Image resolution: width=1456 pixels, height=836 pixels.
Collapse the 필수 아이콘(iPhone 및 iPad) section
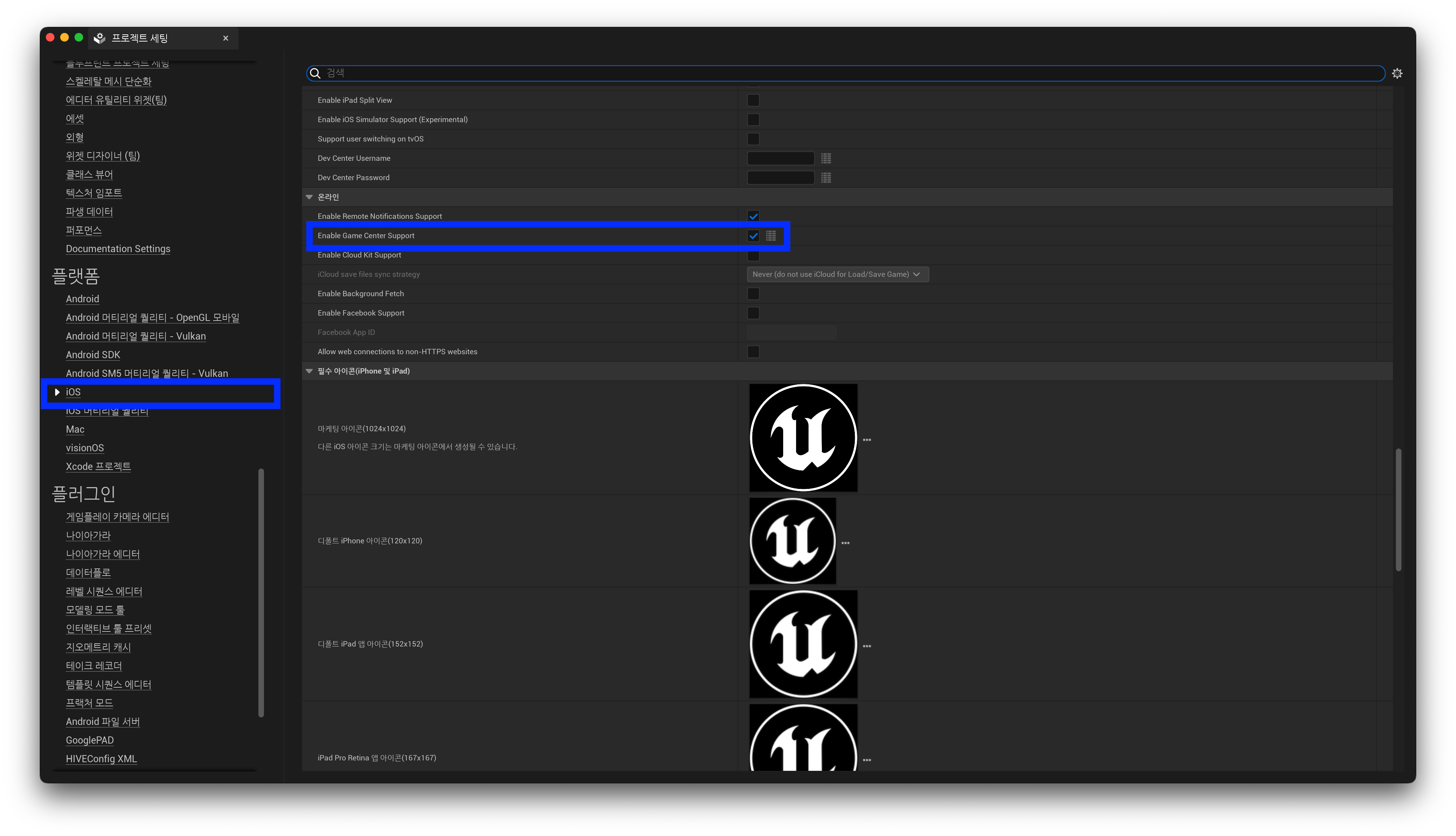[x=310, y=371]
